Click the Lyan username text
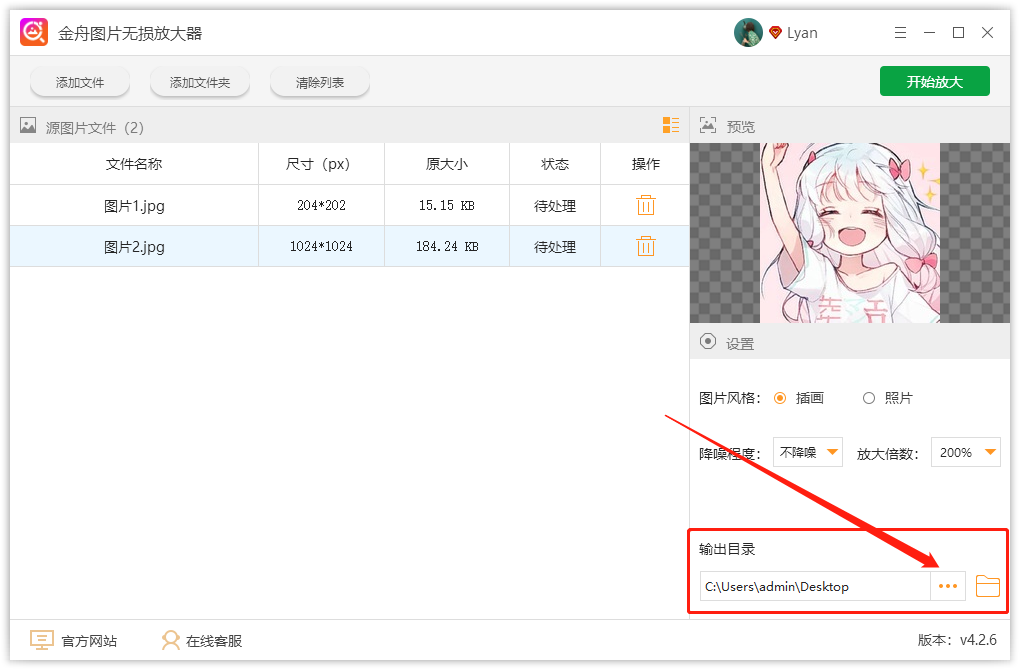Screen dimensions: 1020x670 pyautogui.click(x=802, y=33)
